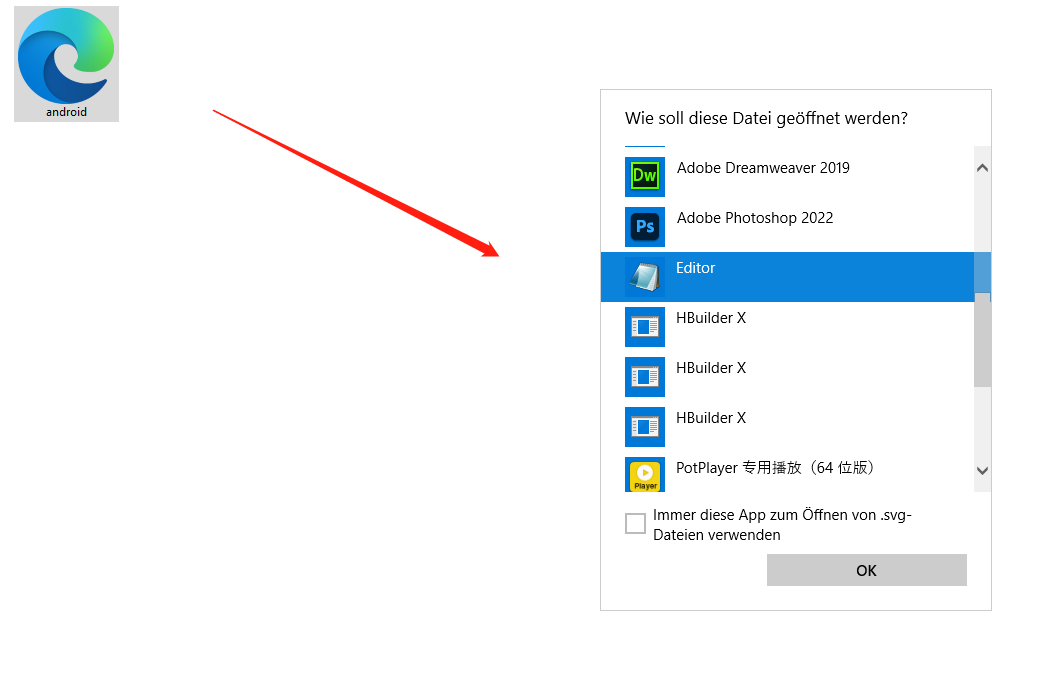The width and height of the screenshot is (1050, 673).
Task: Click the second HBuilder X icon
Action: click(645, 376)
